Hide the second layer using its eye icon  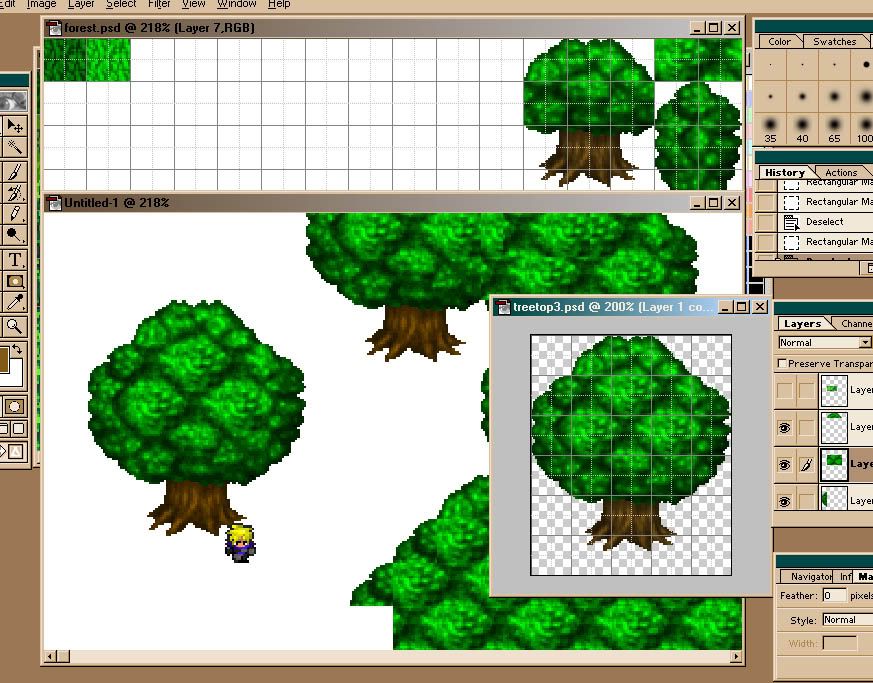(784, 428)
